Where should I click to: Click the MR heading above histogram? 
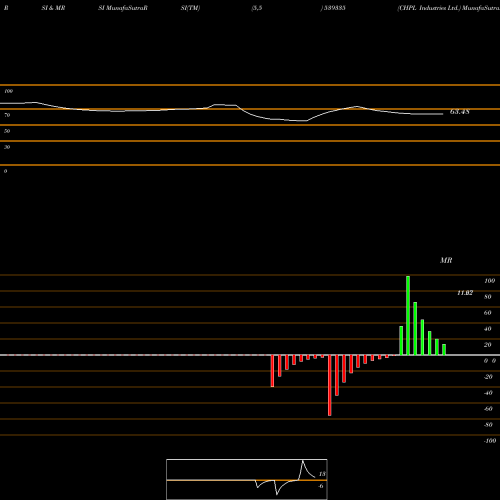[446, 260]
